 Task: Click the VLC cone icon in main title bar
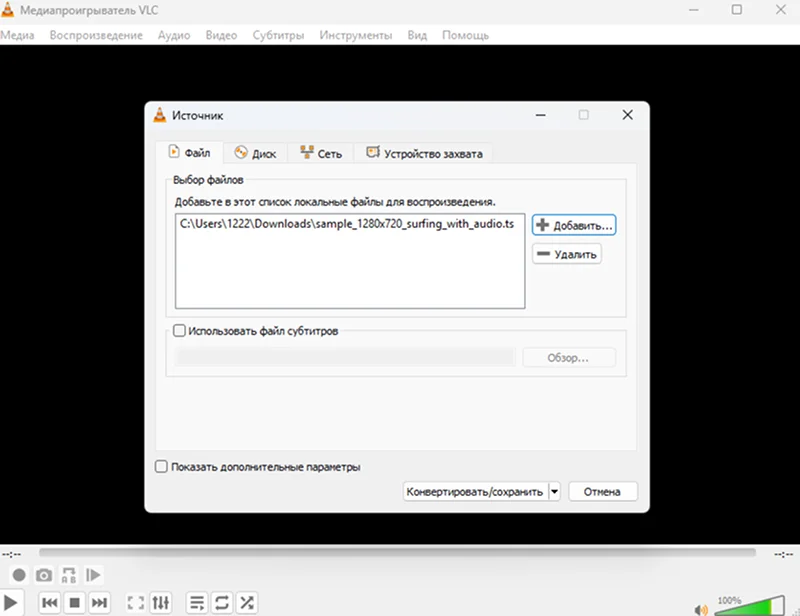pyautogui.click(x=8, y=10)
